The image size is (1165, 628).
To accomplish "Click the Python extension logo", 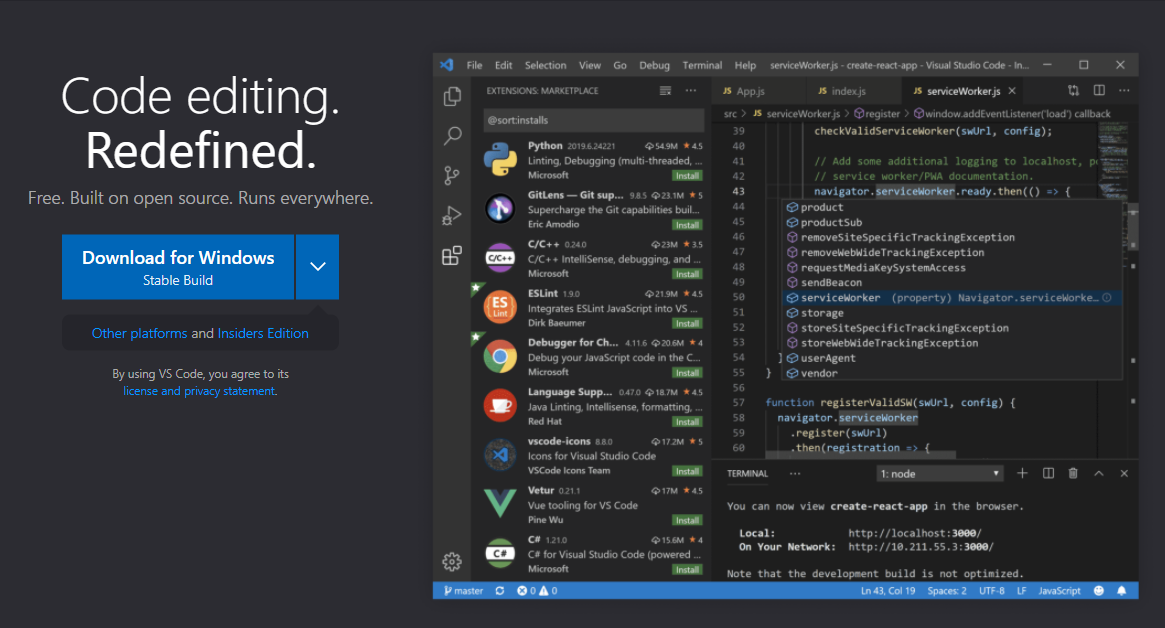I will pyautogui.click(x=500, y=160).
